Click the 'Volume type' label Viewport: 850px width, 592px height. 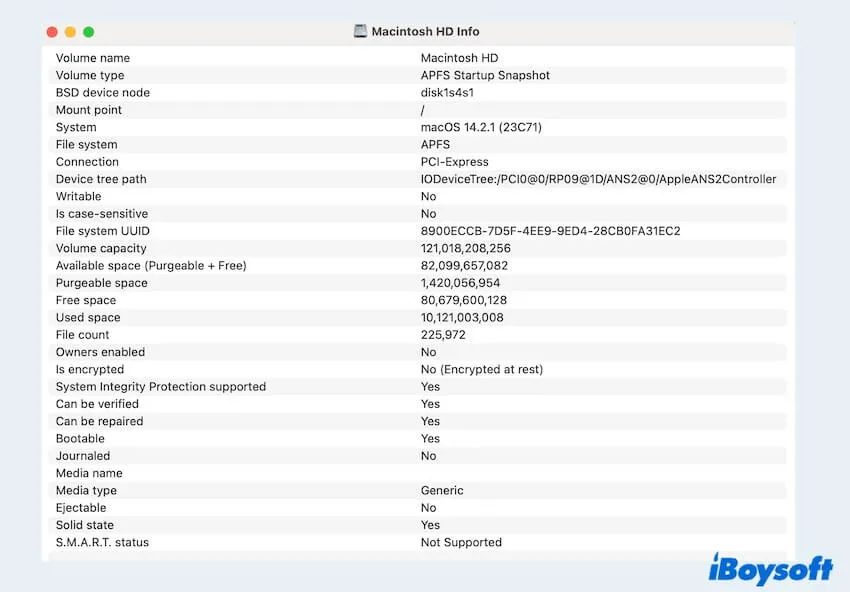coord(90,75)
